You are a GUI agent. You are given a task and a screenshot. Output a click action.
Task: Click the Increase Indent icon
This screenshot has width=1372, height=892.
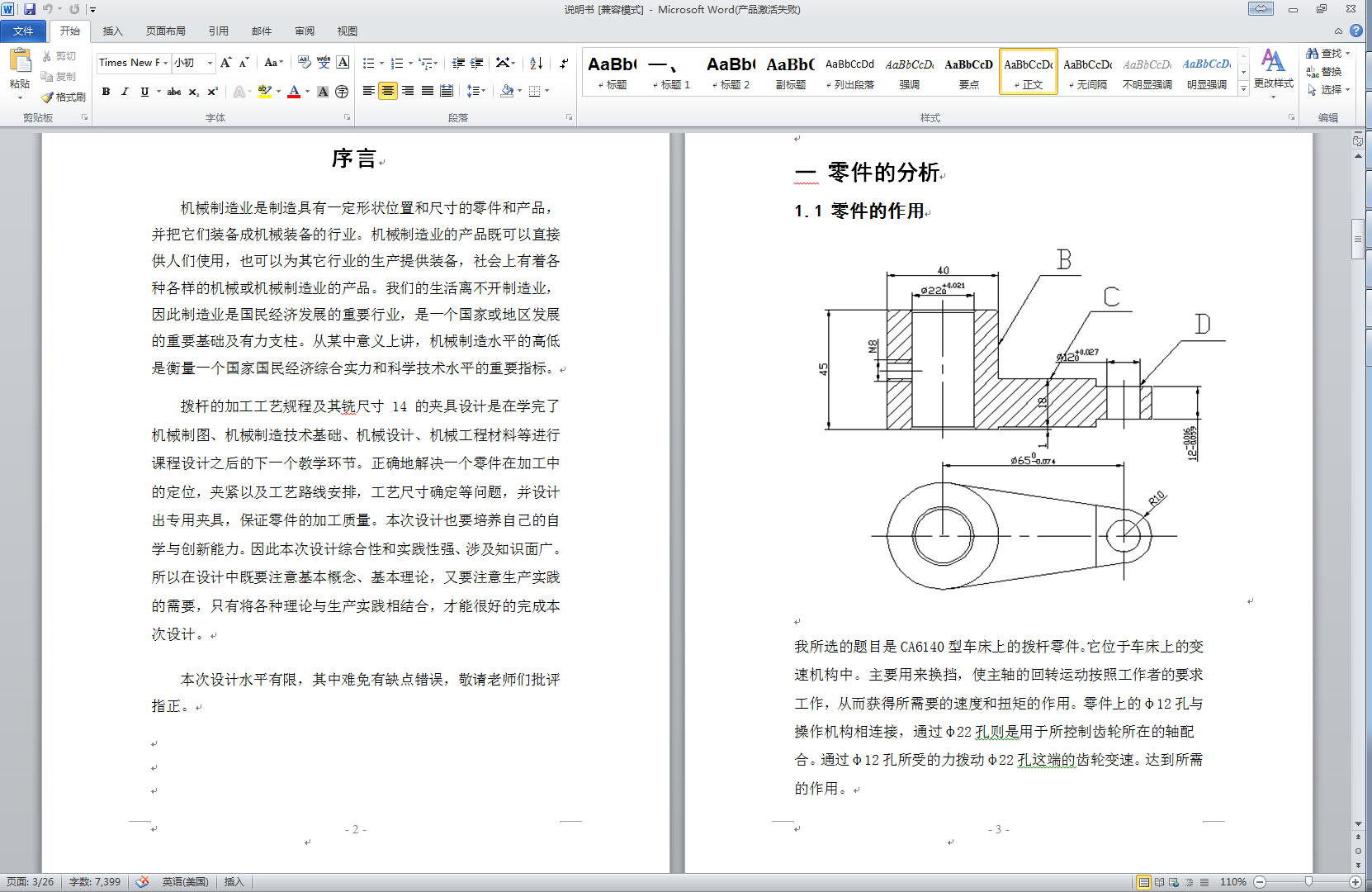pos(477,63)
